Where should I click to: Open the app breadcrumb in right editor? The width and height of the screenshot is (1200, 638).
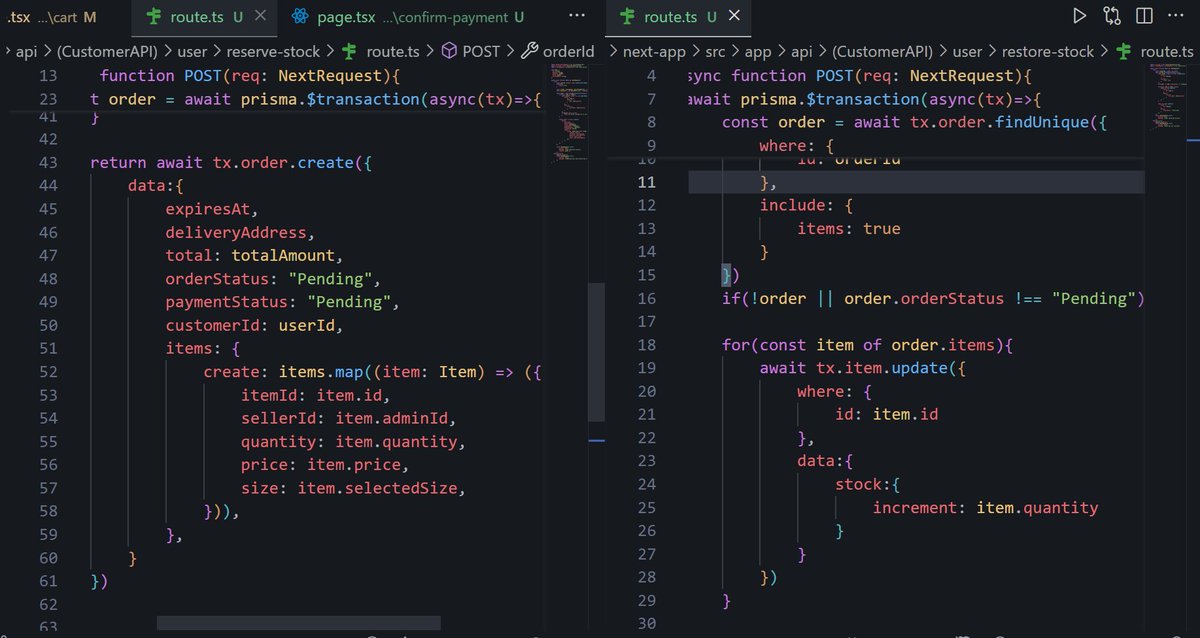[x=759, y=52]
